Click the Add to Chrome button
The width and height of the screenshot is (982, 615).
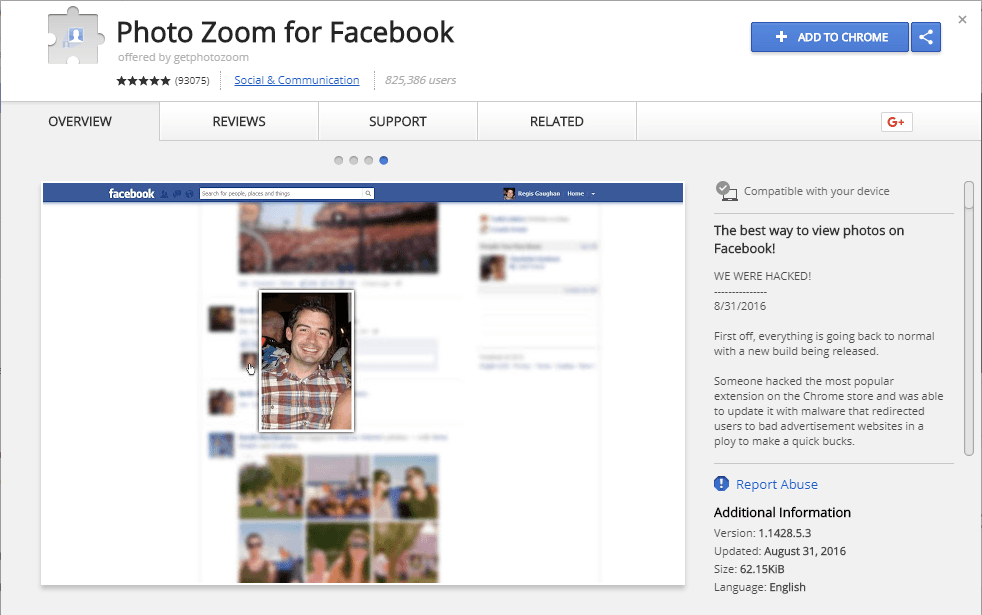(x=830, y=37)
